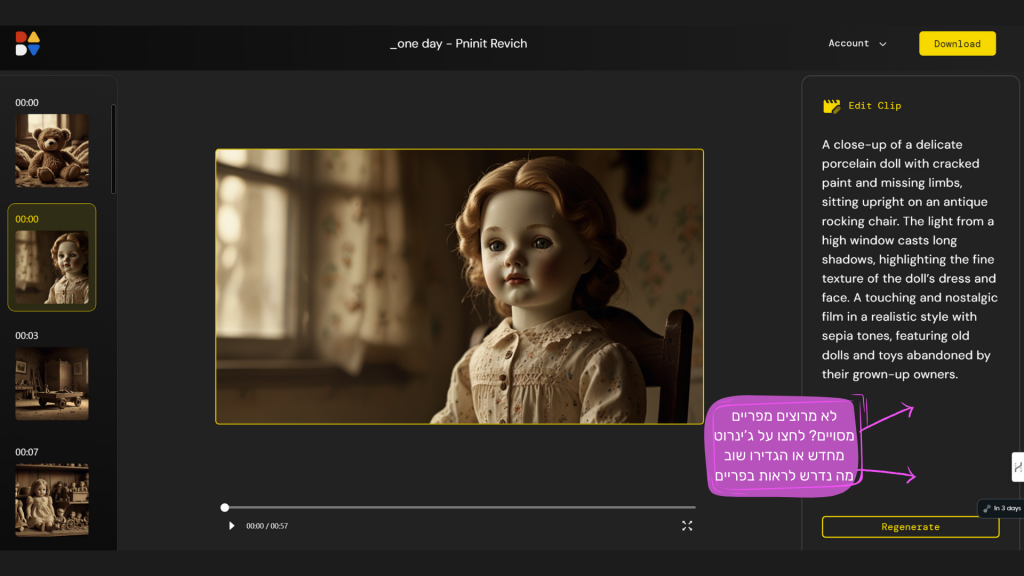
Task: Click the main doll video preview
Action: (x=459, y=287)
